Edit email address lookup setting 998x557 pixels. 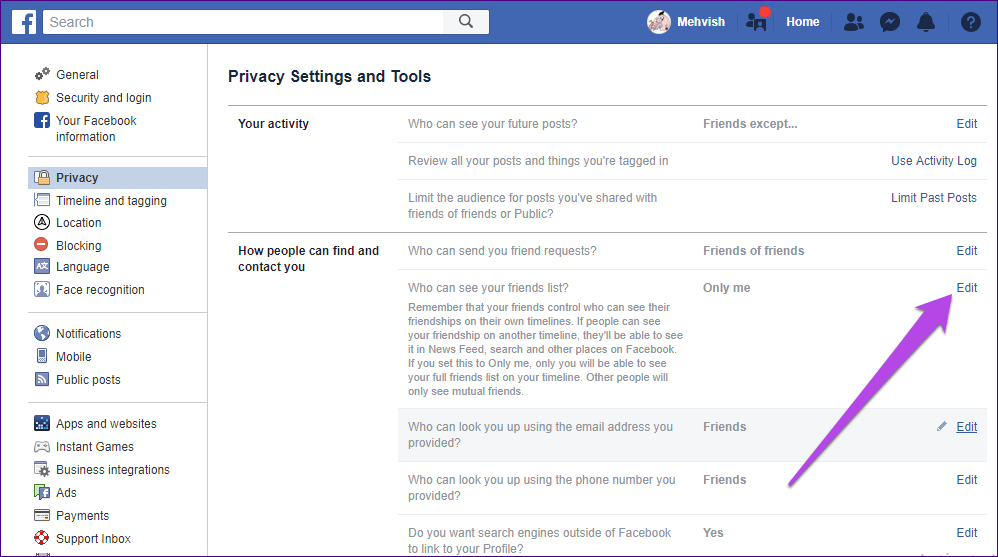(x=966, y=427)
